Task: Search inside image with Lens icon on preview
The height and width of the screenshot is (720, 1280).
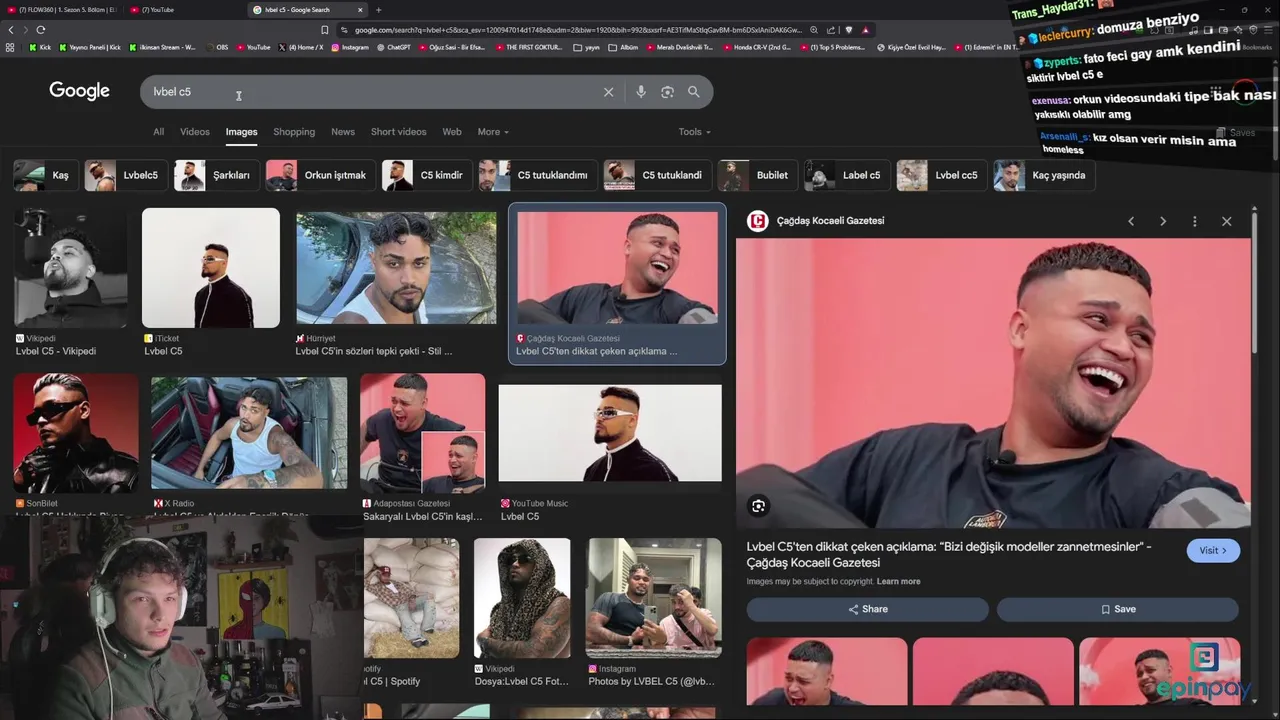Action: pyautogui.click(x=758, y=506)
